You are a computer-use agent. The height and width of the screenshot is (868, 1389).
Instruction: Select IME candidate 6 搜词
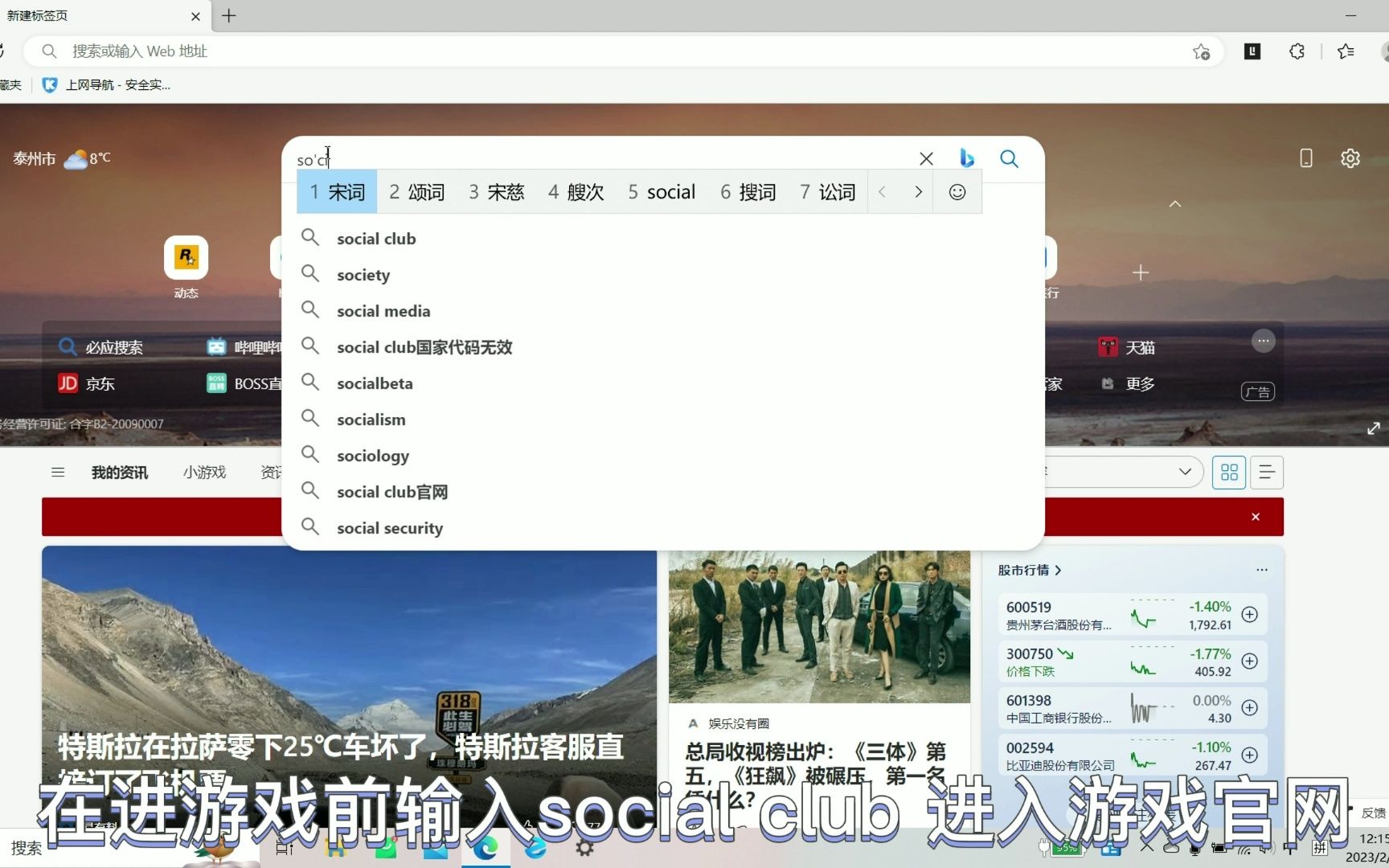point(748,192)
